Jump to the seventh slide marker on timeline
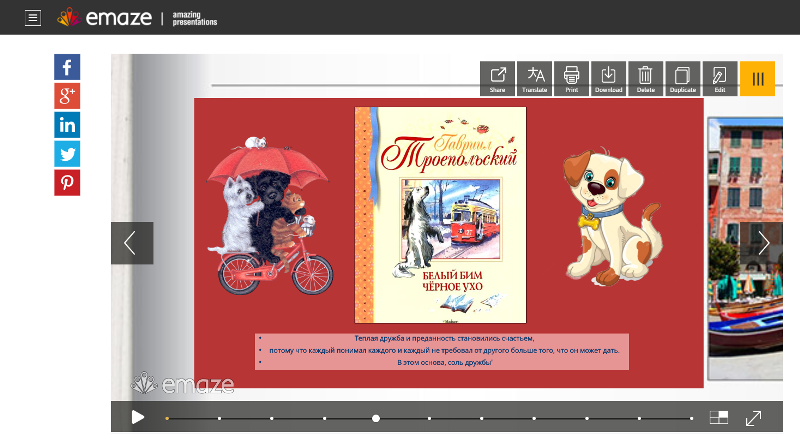This screenshot has height=434, width=800. (x=482, y=418)
